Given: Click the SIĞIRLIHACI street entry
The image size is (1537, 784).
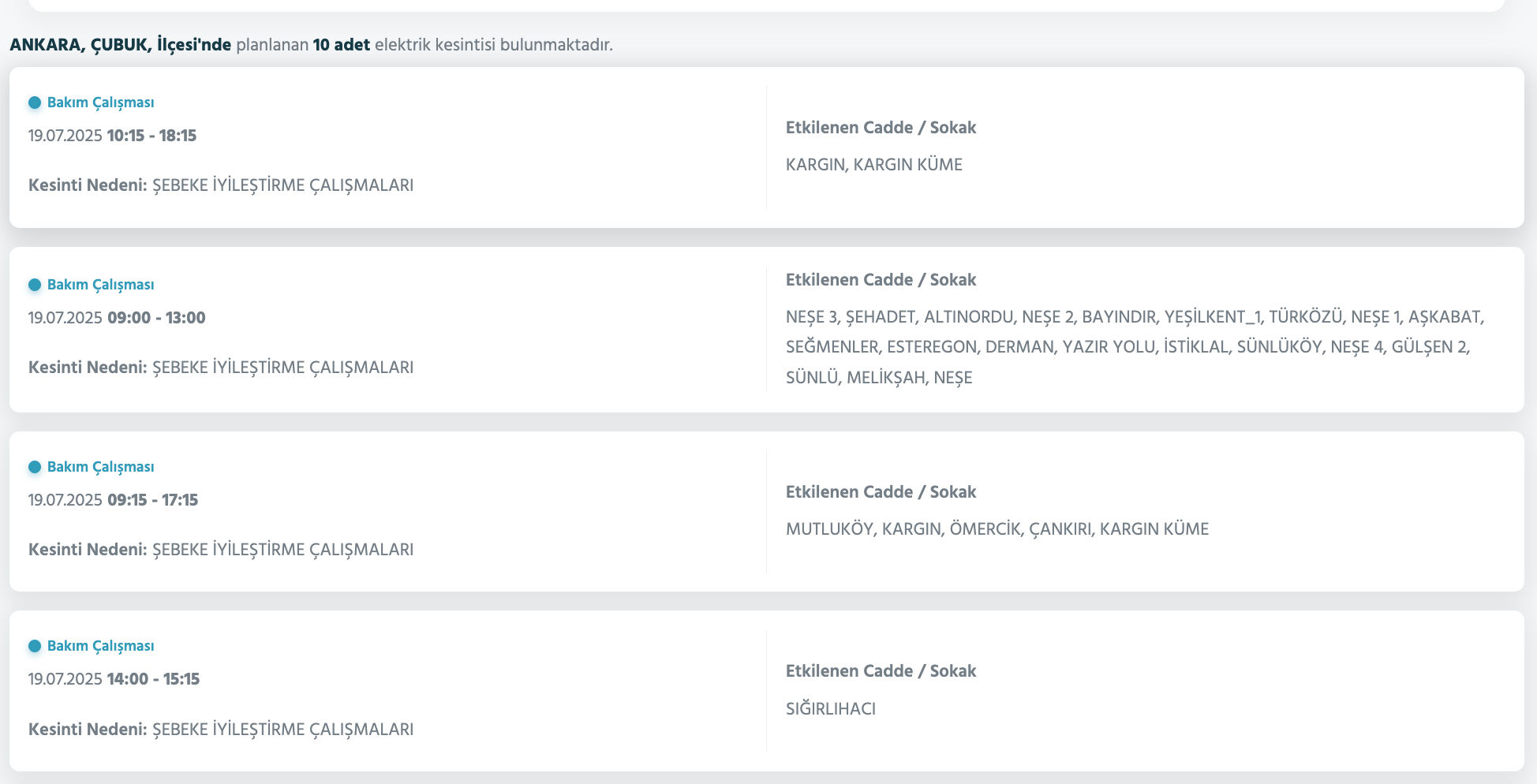Looking at the screenshot, I should coord(830,709).
